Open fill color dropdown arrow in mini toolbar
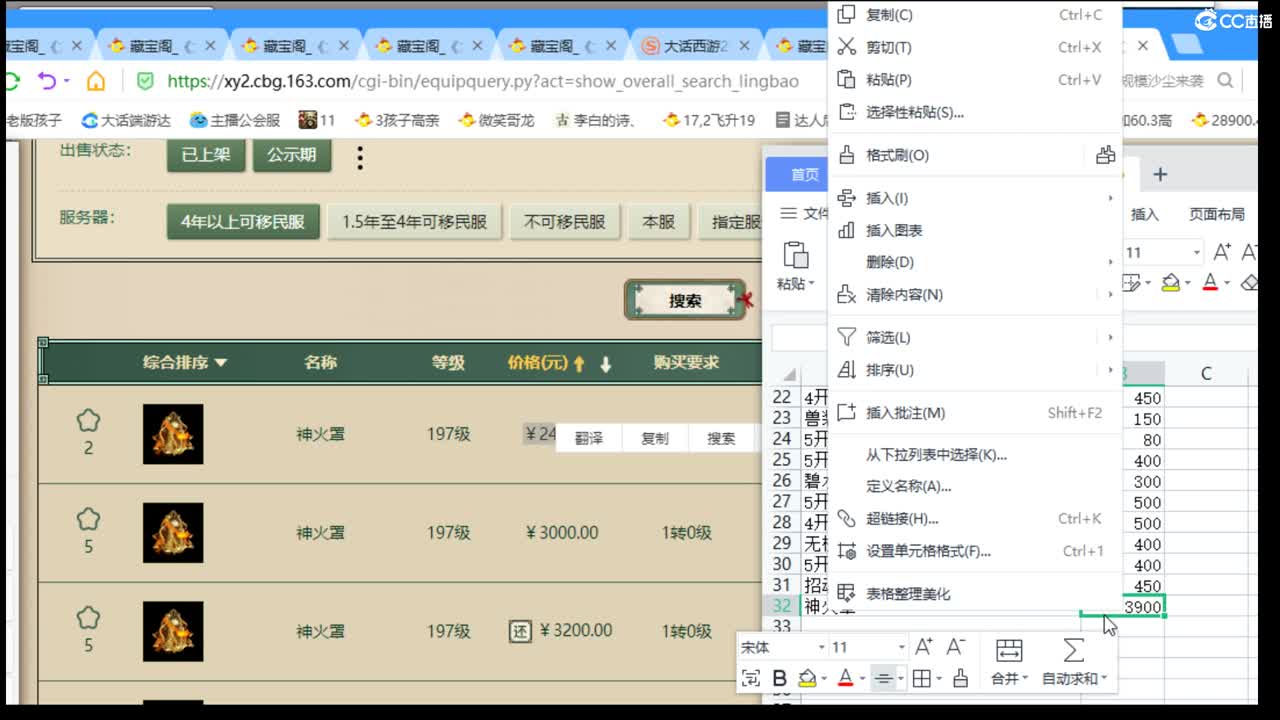The width and height of the screenshot is (1280, 720). (x=823, y=680)
